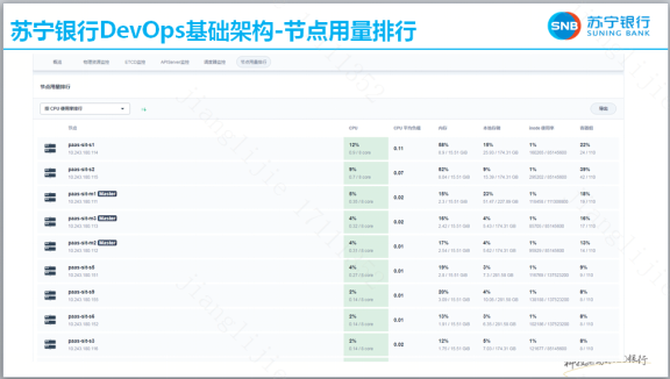Click the Master badge on paas-sit-m2
The width and height of the screenshot is (670, 379).
pos(107,243)
